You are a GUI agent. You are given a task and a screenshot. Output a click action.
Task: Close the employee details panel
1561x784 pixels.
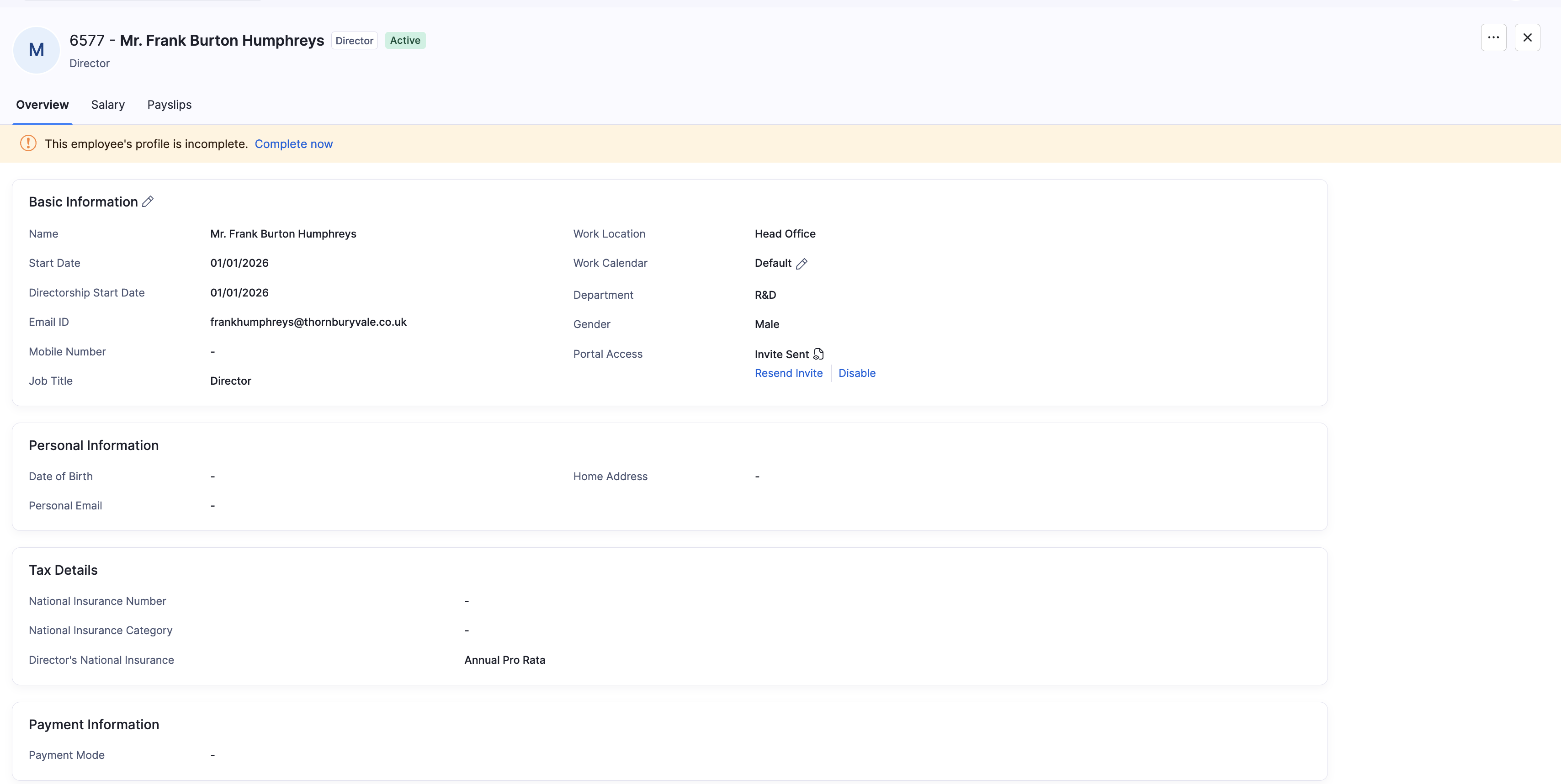point(1527,37)
